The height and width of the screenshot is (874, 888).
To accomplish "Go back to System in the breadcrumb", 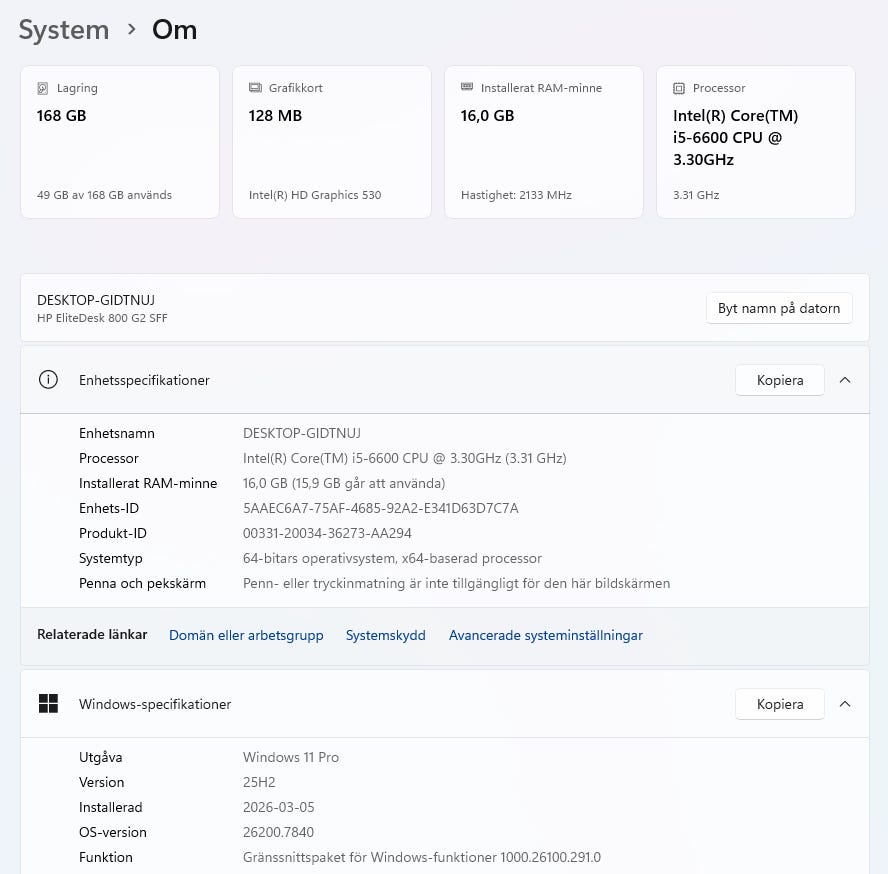I will click(64, 30).
